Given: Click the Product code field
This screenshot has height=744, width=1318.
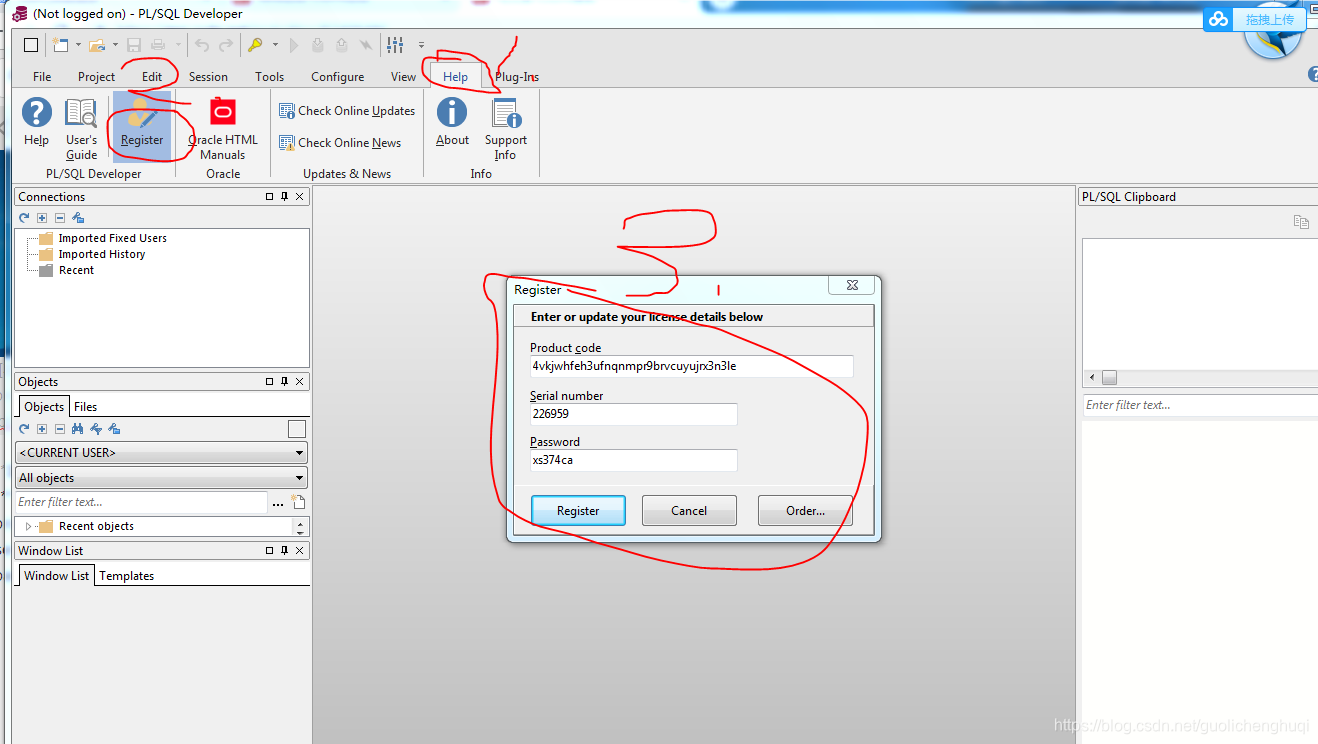Looking at the screenshot, I should coord(691,366).
